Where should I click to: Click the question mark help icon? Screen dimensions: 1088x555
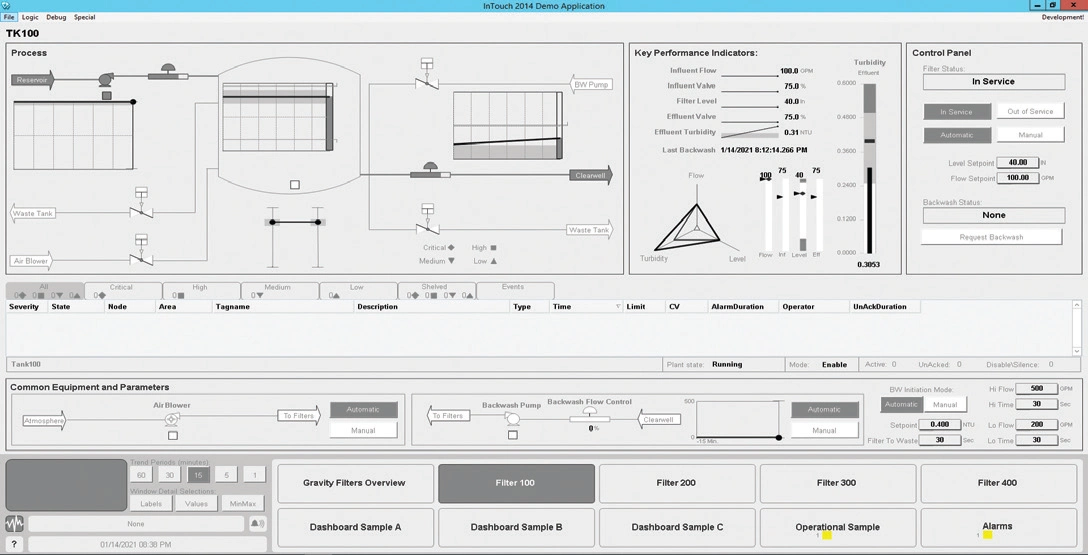coord(15,544)
